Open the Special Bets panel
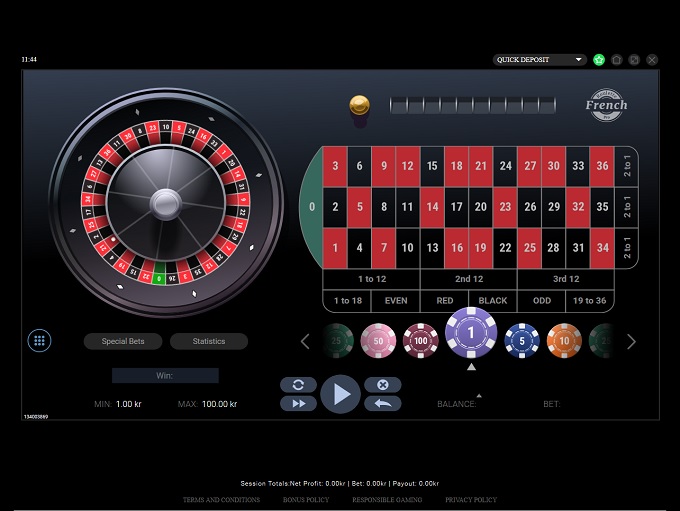Viewport: 680px width, 511px height. point(123,341)
